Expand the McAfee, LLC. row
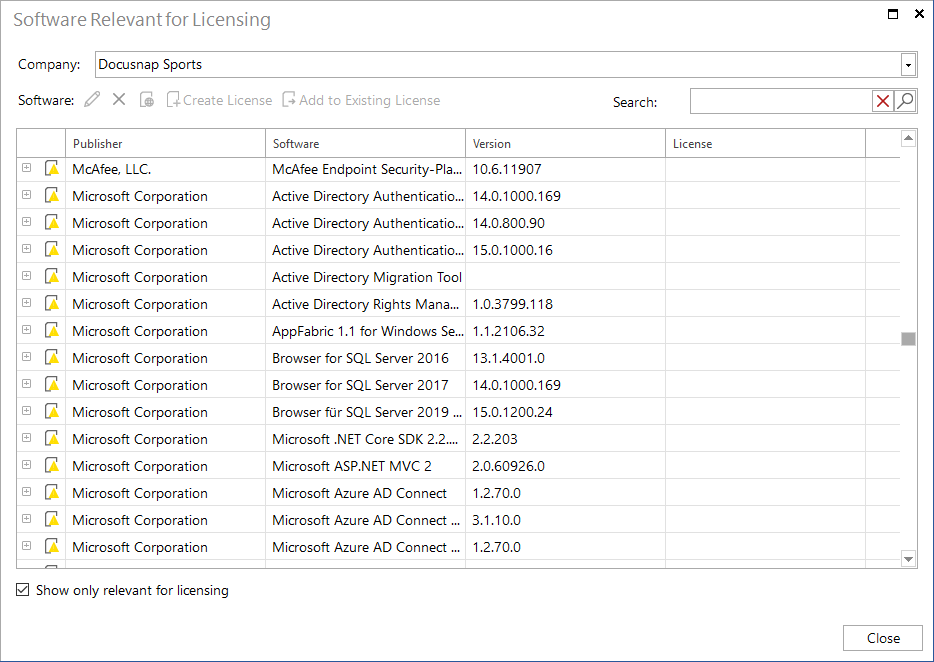The image size is (934, 662). click(26, 168)
